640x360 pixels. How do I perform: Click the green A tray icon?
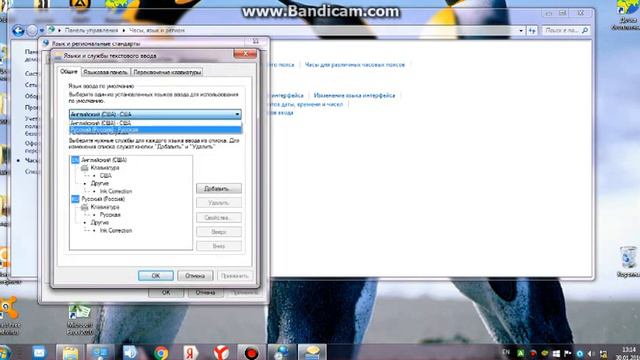coord(520,353)
